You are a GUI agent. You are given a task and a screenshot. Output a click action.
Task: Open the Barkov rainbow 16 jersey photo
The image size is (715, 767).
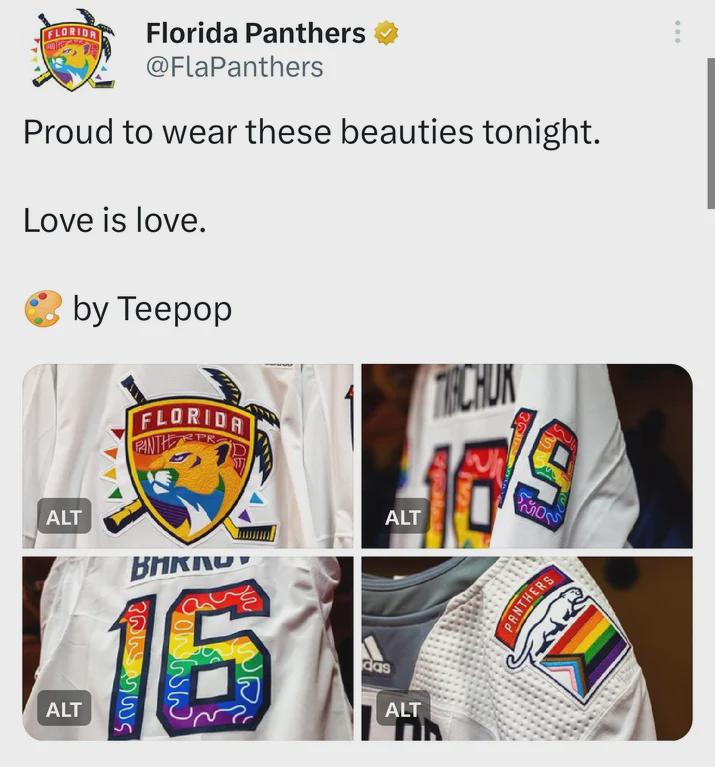[x=188, y=648]
